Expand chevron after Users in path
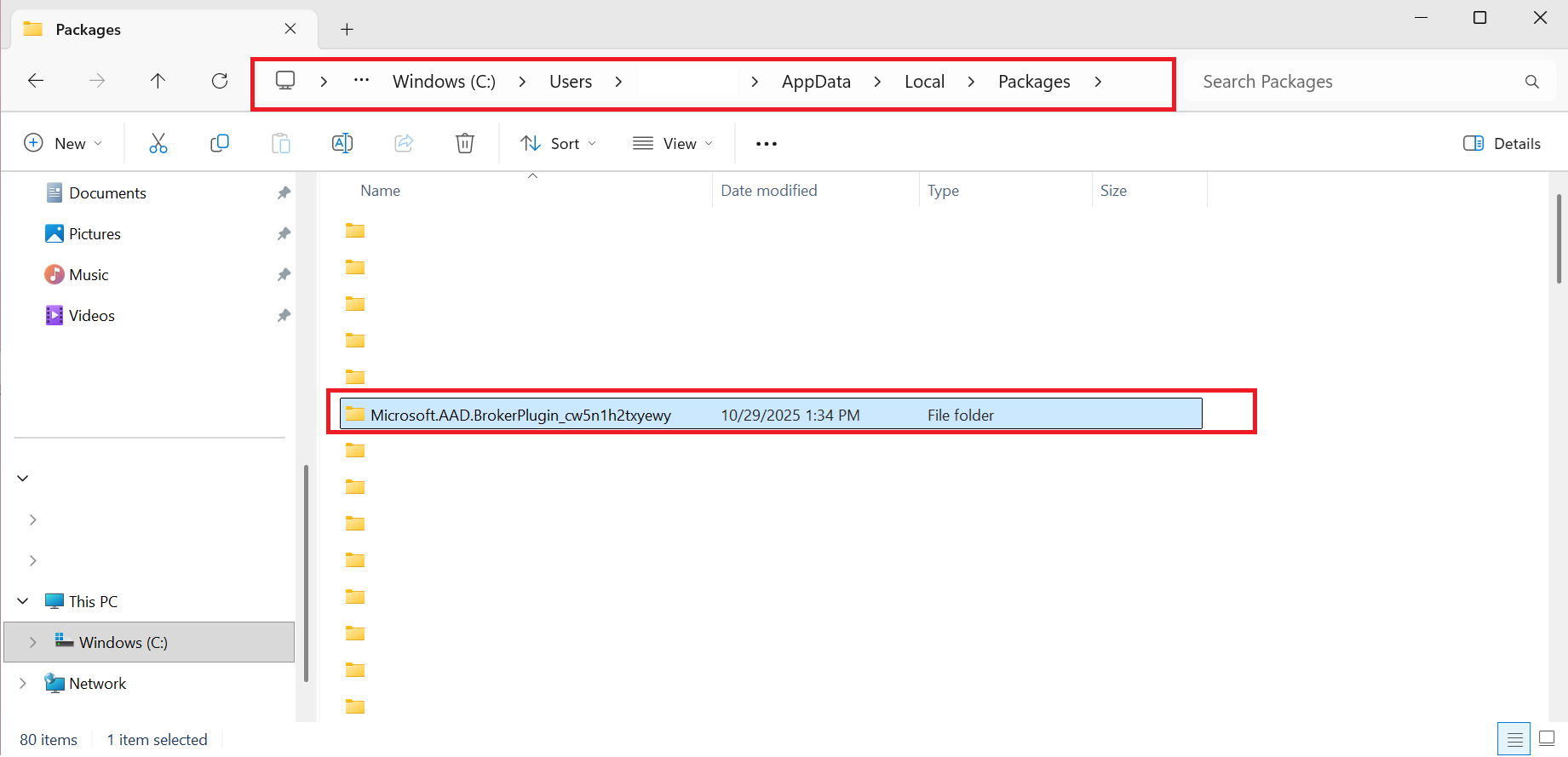This screenshot has width=1568, height=757. coord(618,82)
